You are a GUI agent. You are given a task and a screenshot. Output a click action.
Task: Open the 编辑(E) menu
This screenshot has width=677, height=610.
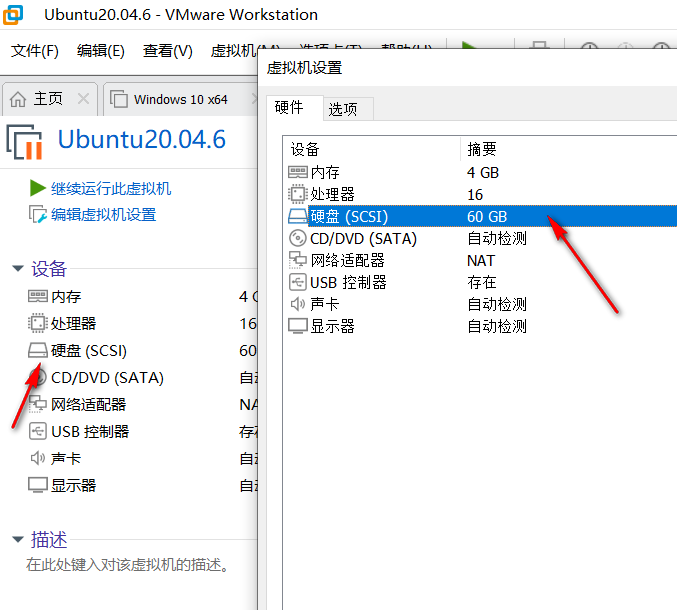coord(101,51)
